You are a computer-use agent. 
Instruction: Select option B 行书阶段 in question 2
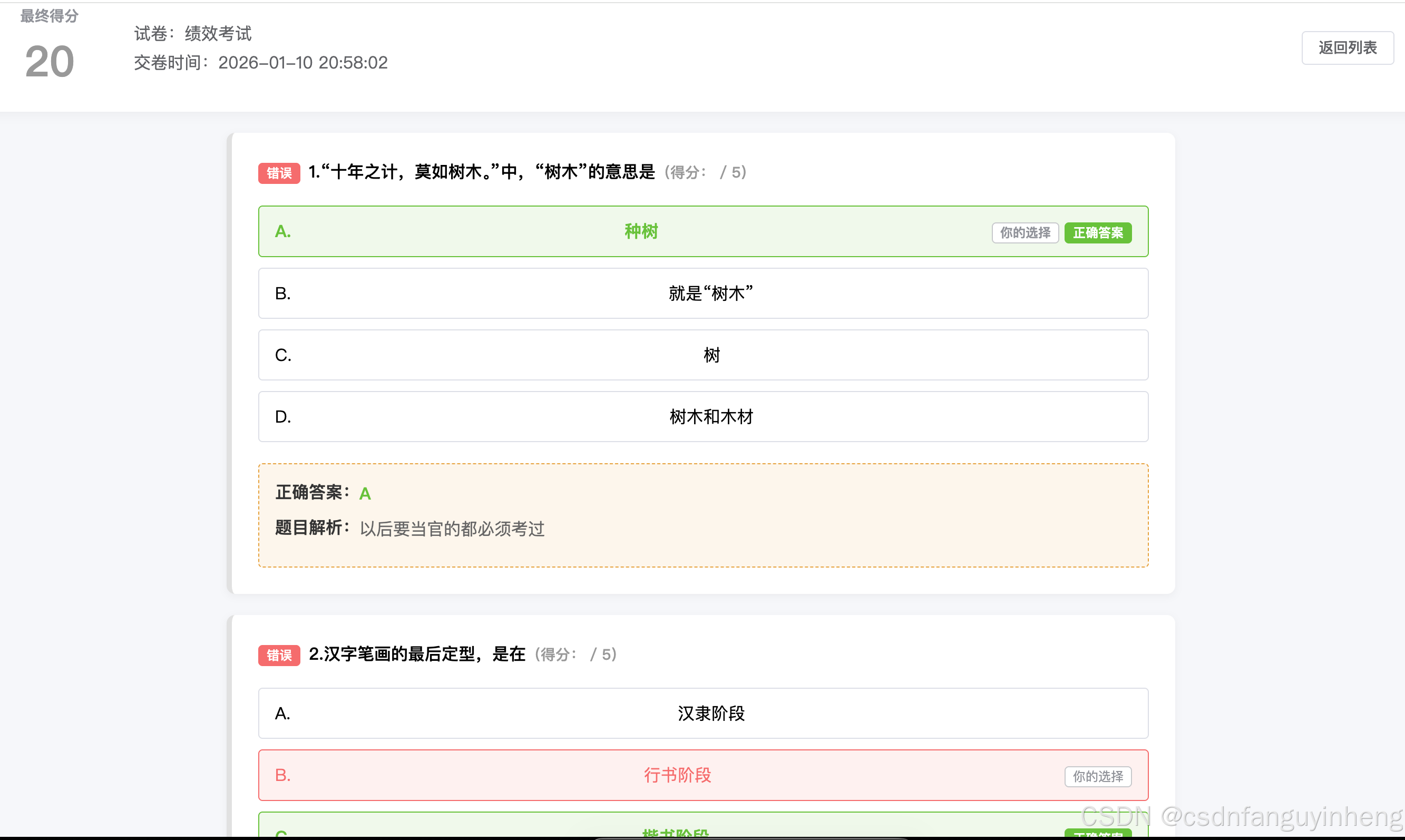tap(677, 775)
